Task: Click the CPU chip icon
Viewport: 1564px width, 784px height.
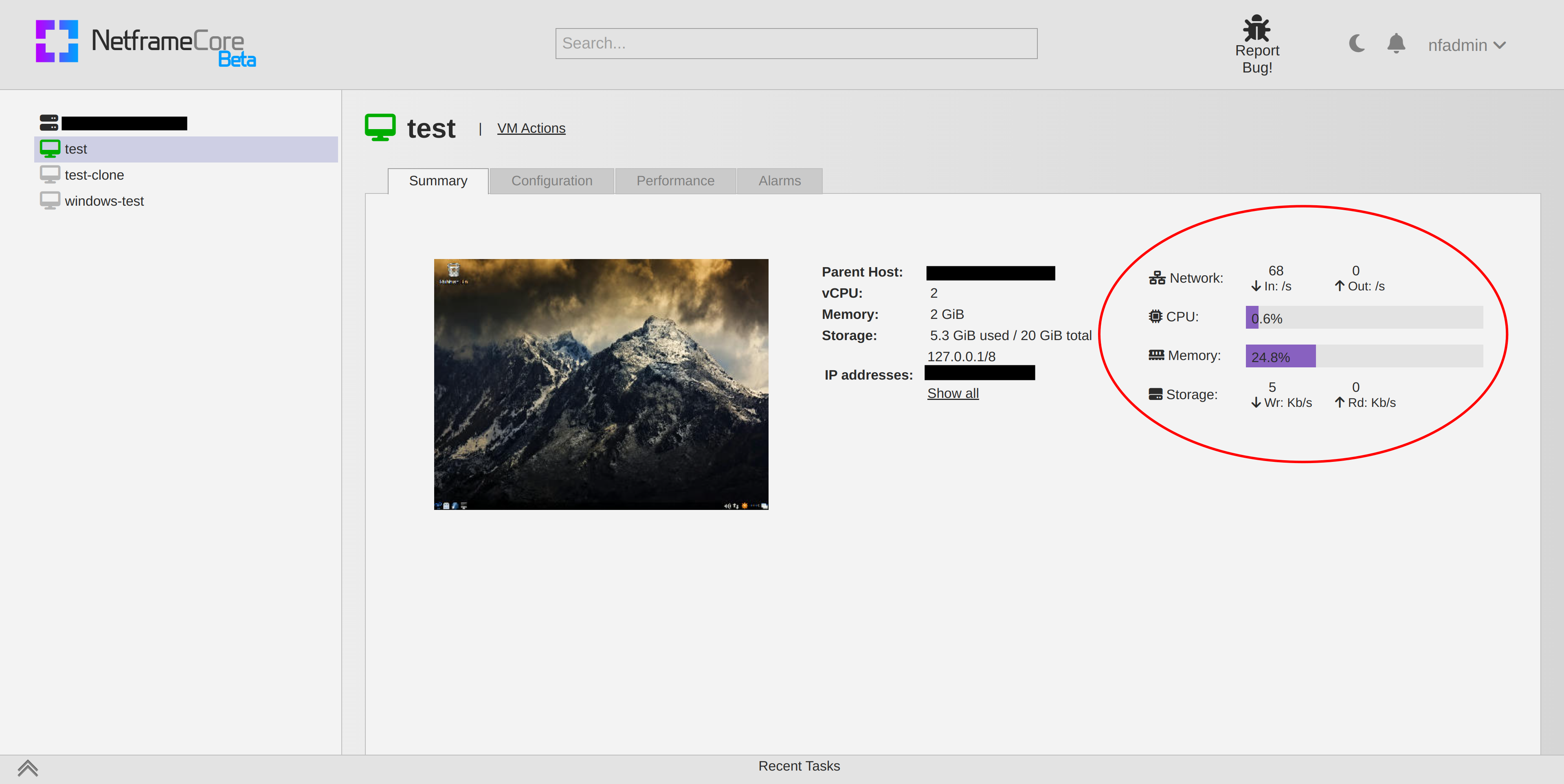Action: pyautogui.click(x=1155, y=316)
